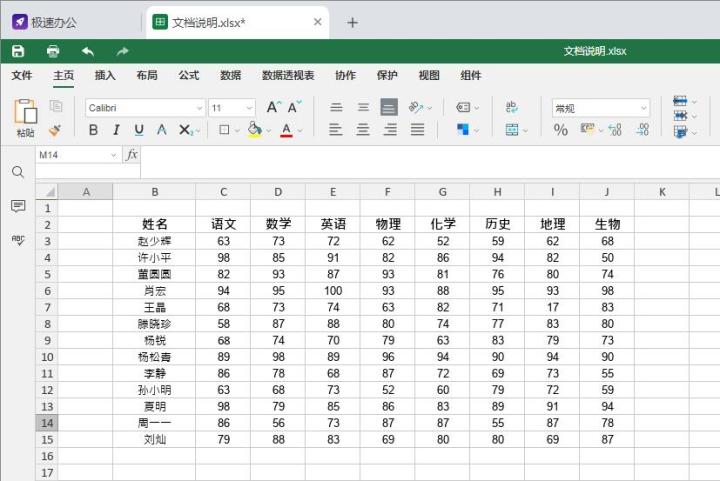Viewport: 720px width, 481px height.
Task: Click the insert cells icon
Action: coord(680,101)
